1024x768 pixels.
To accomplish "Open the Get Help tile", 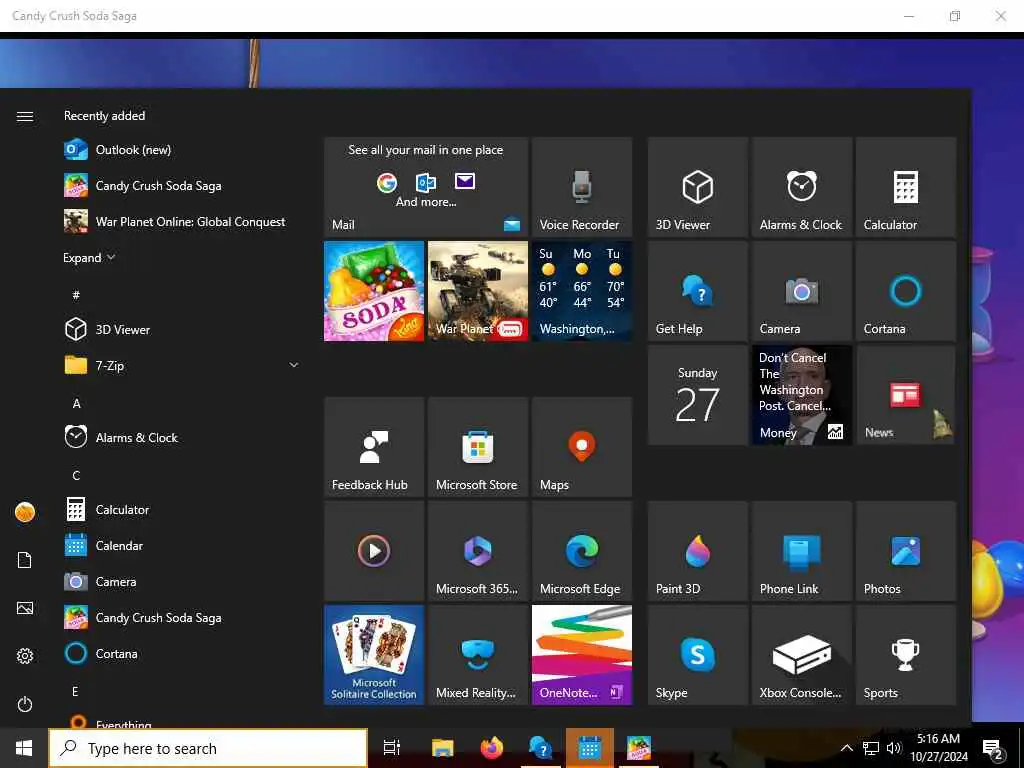I will 697,291.
